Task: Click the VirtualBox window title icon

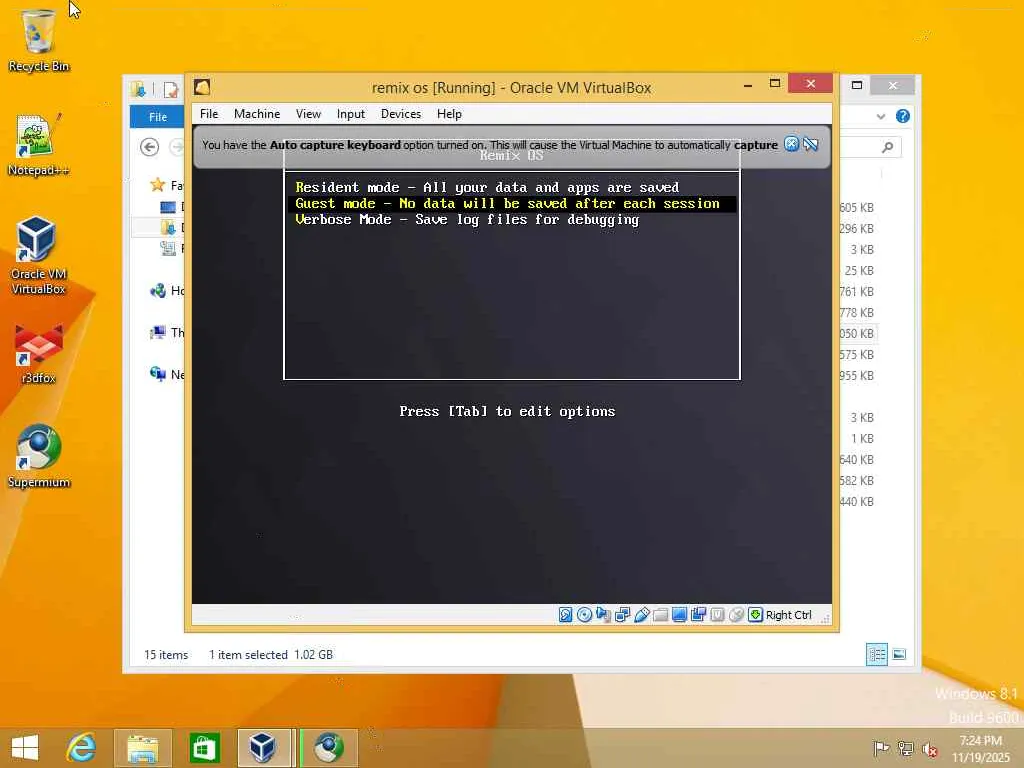Action: pyautogui.click(x=202, y=88)
